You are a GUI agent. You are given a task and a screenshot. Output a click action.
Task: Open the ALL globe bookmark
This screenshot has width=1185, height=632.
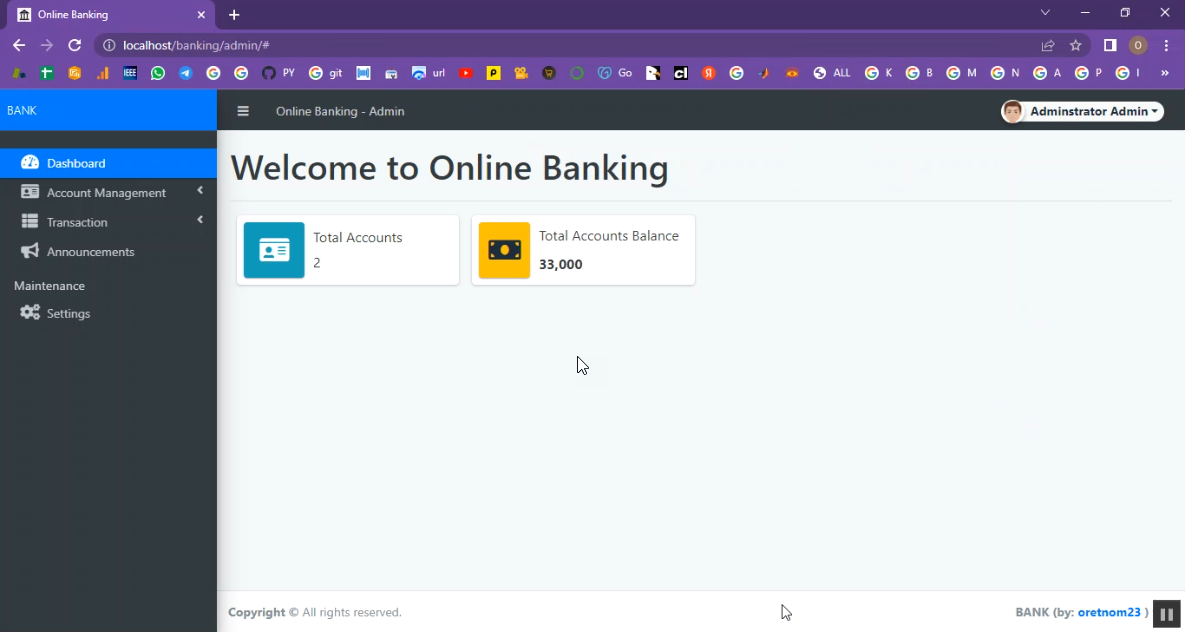click(x=831, y=73)
